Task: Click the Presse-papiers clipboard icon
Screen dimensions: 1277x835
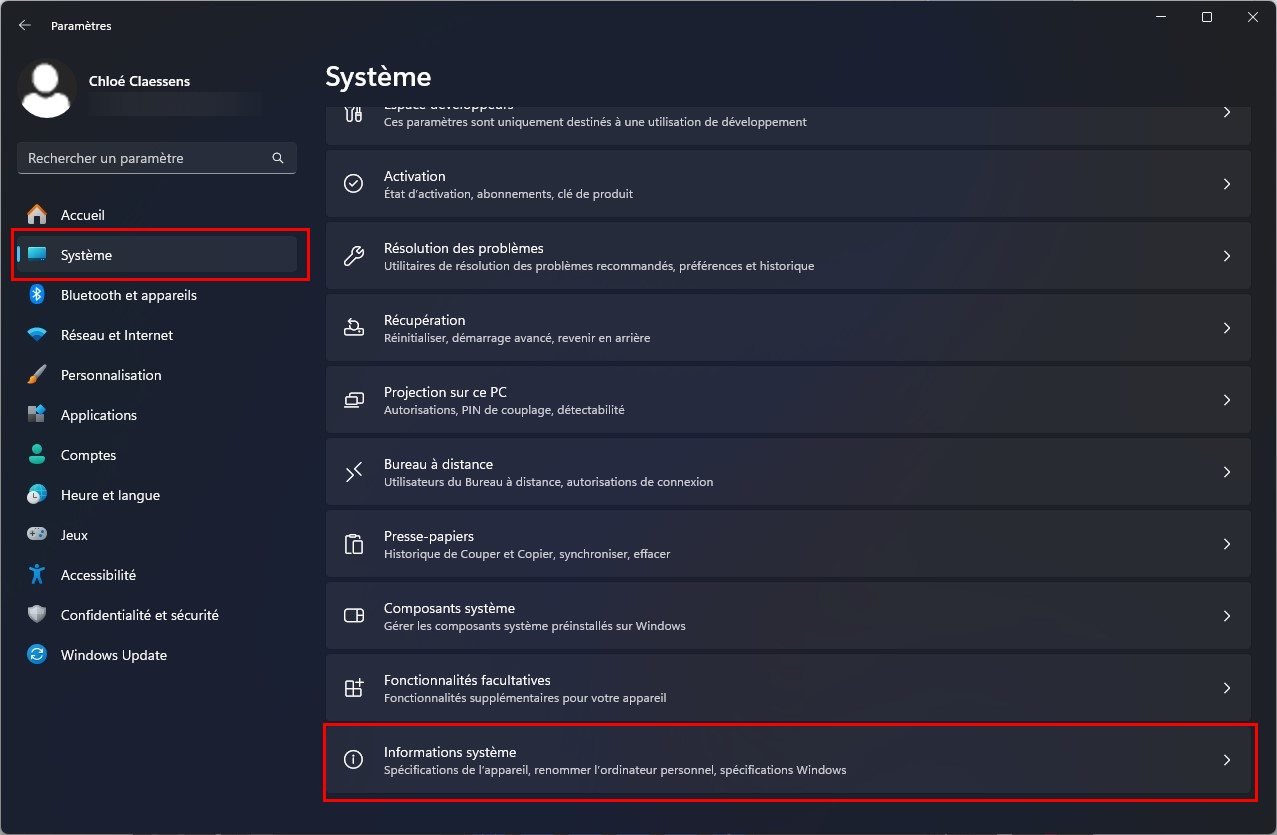Action: point(353,544)
